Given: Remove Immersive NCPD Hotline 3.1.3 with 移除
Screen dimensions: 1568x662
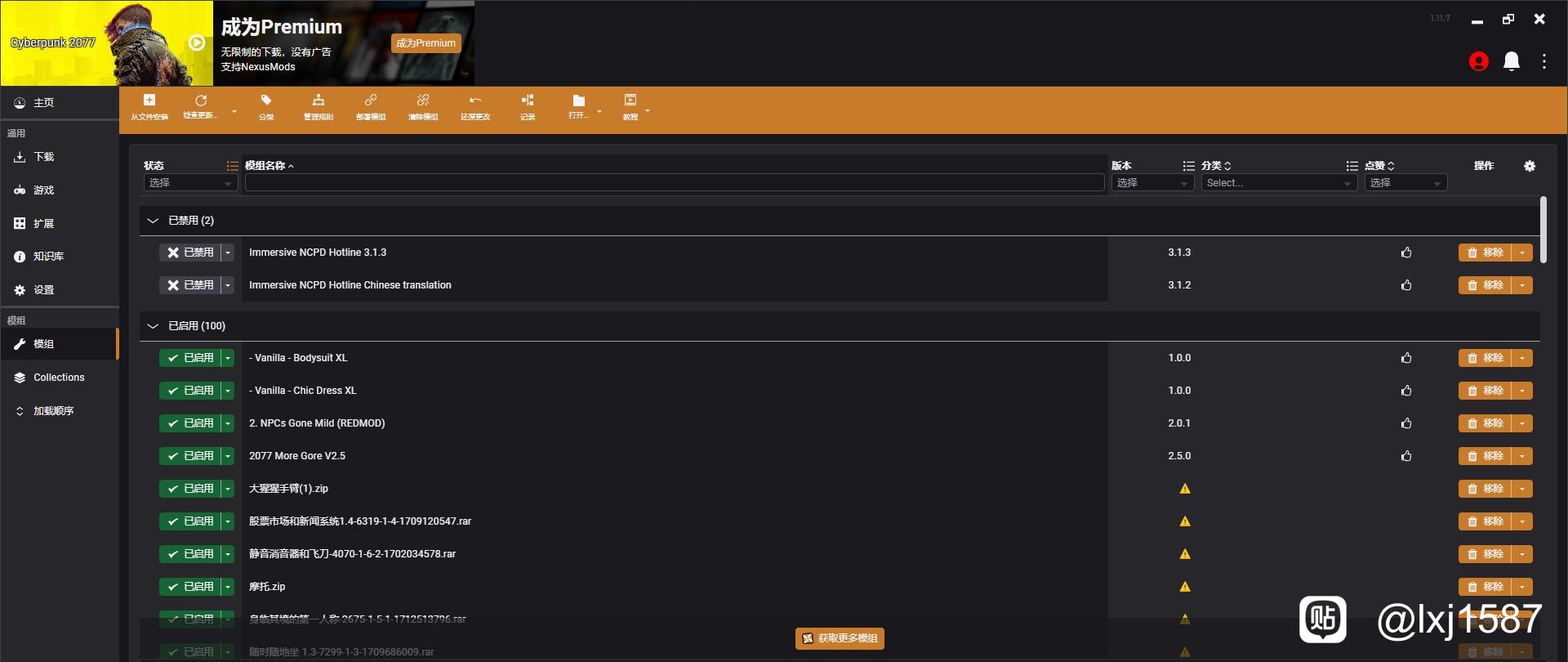Looking at the screenshot, I should click(1486, 253).
